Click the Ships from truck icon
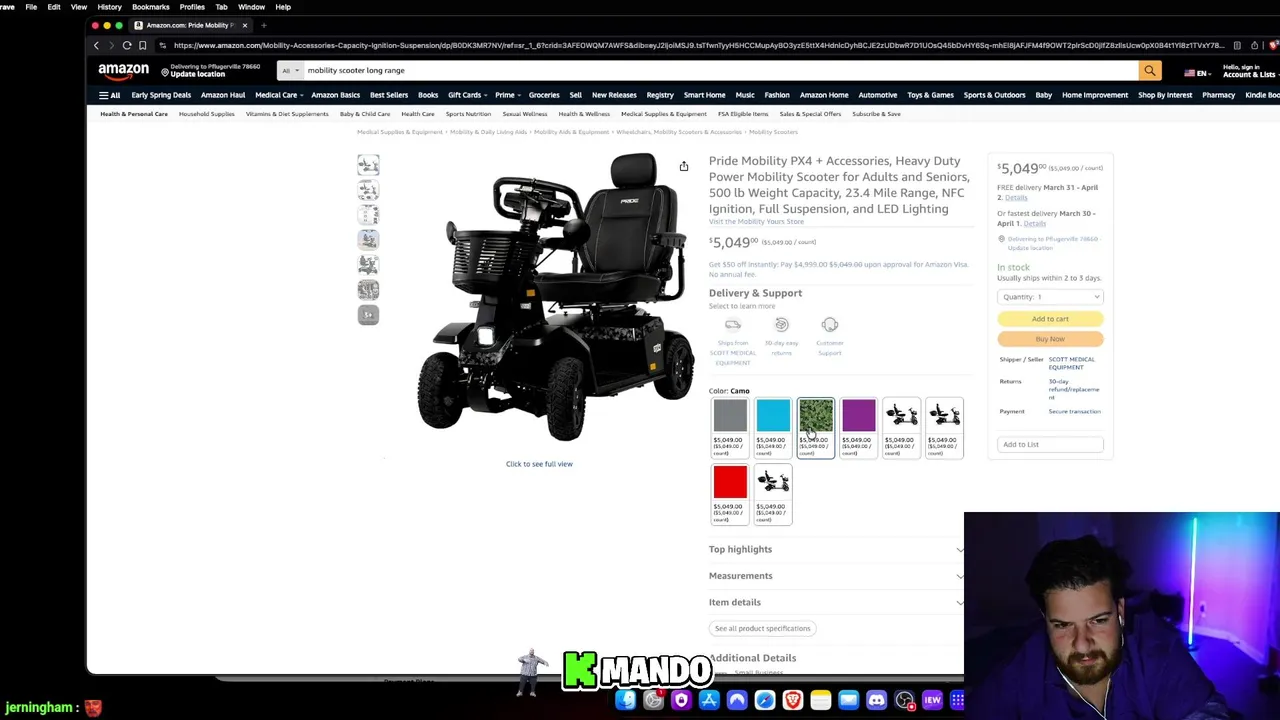This screenshot has height=720, width=1280. 733,325
